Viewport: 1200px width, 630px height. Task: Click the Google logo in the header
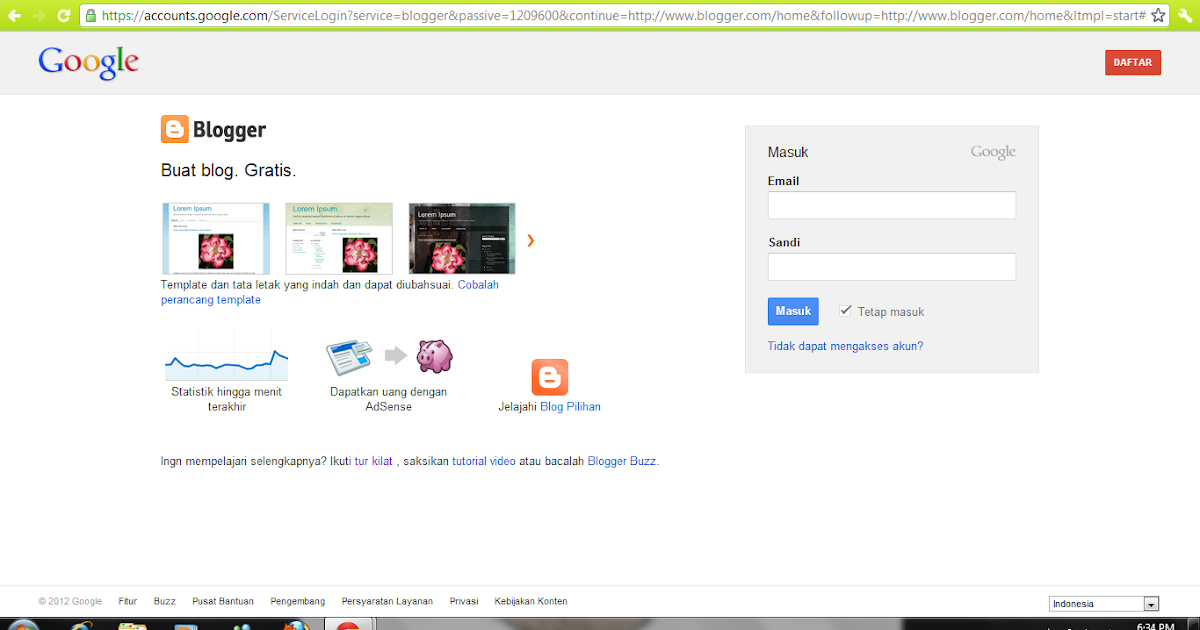coord(88,63)
